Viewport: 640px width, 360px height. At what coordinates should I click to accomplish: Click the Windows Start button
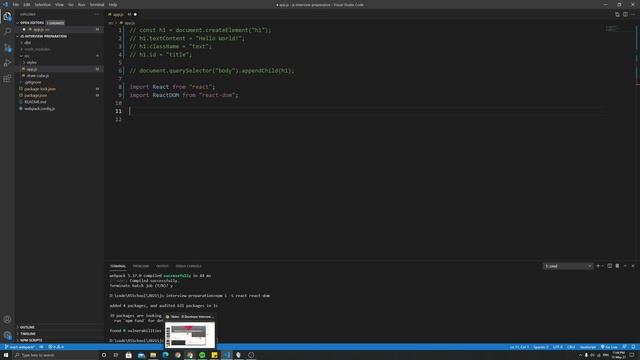[x=6, y=355]
